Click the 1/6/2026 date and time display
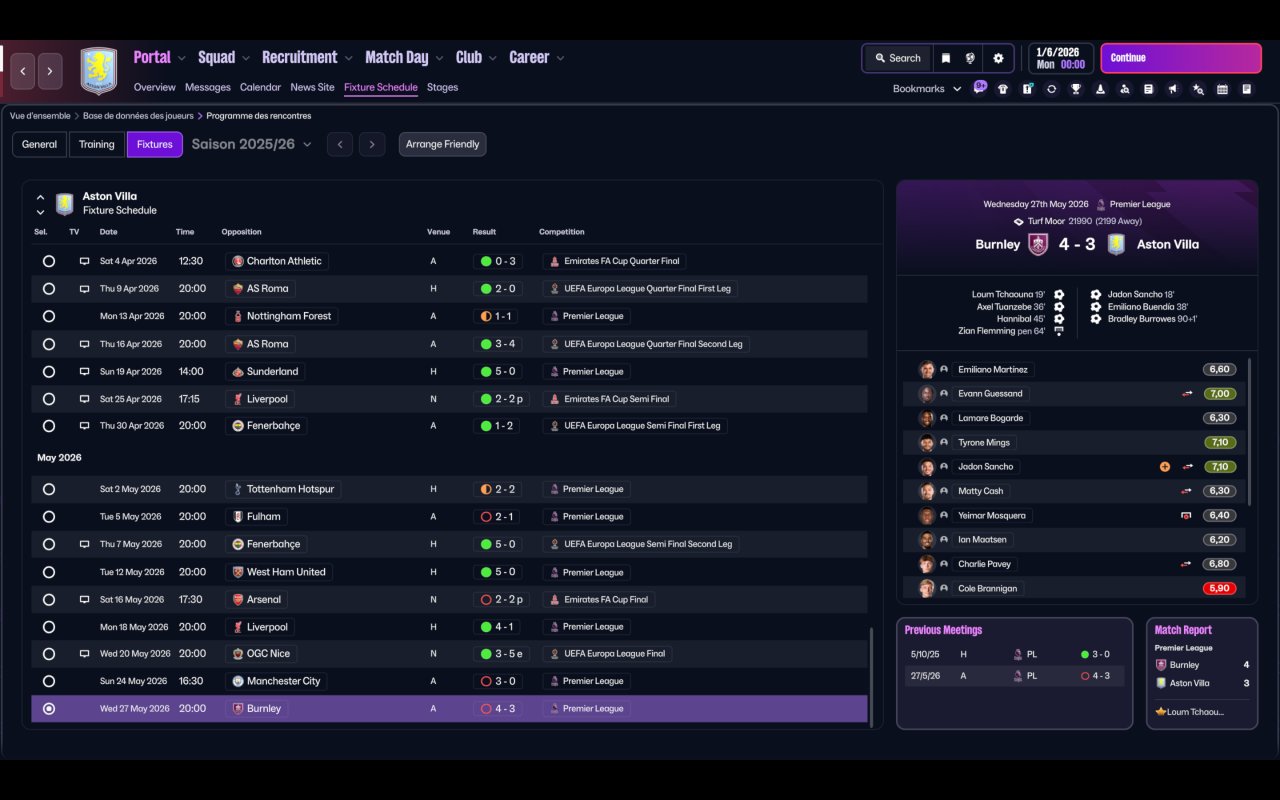The image size is (1280, 800). [1060, 58]
